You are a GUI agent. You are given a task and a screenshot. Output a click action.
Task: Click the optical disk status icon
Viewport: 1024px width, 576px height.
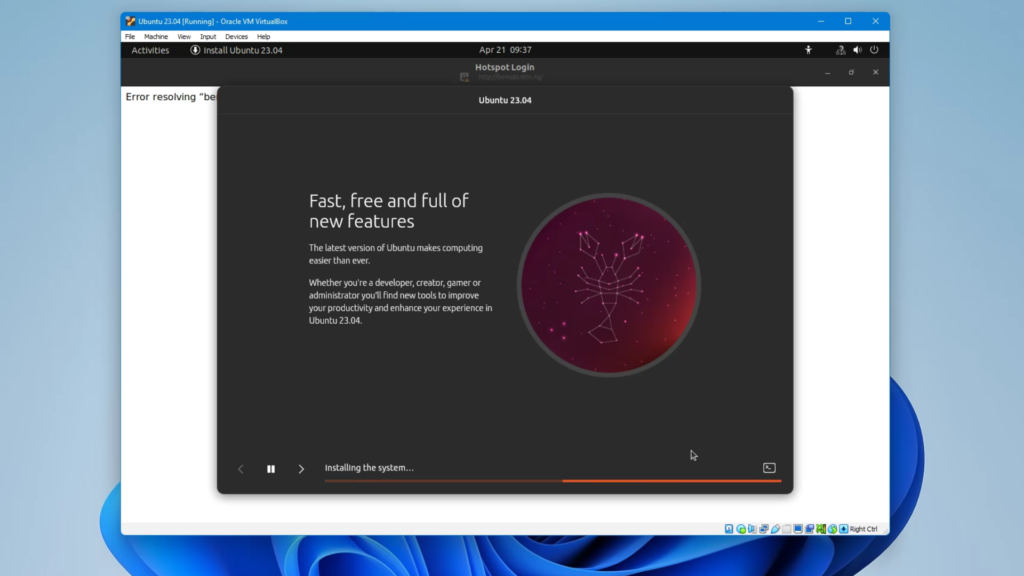(741, 529)
